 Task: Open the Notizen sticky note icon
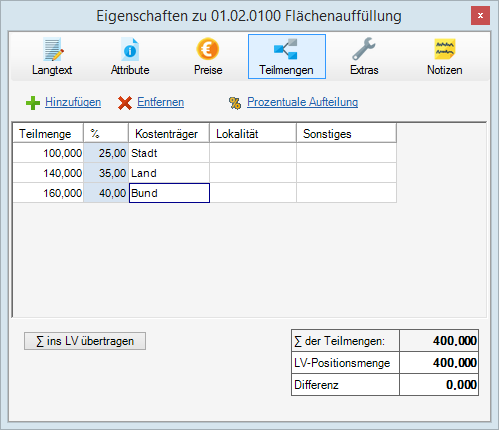pyautogui.click(x=445, y=49)
